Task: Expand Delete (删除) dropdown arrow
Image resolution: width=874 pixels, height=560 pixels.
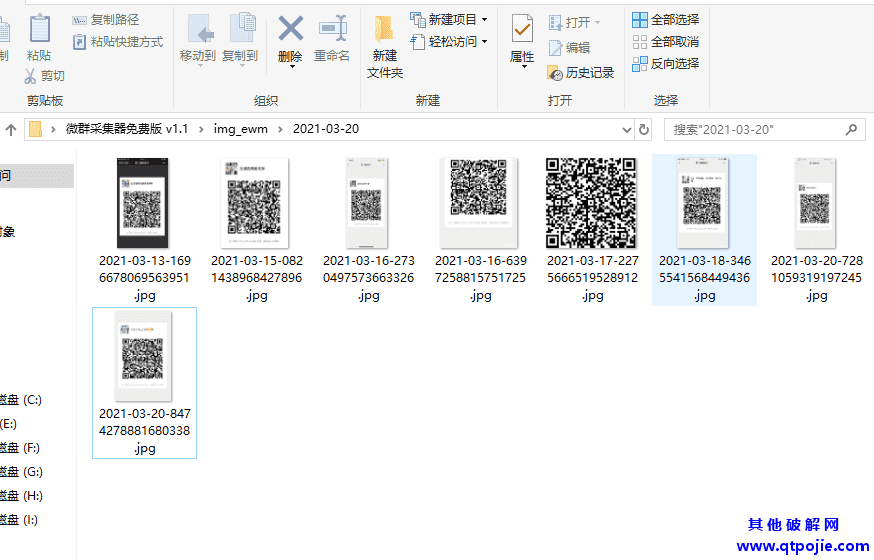Action: click(x=292, y=66)
